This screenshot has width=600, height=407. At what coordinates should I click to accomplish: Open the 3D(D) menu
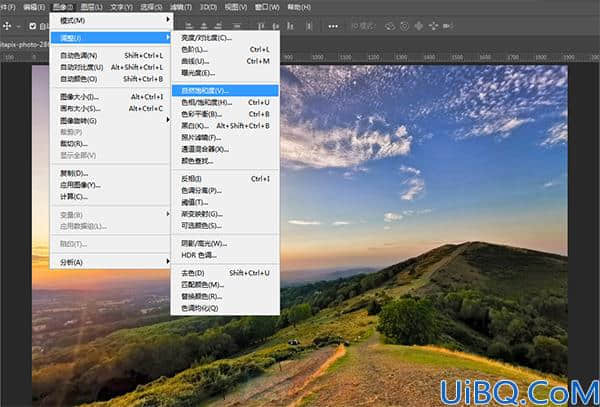coord(209,7)
